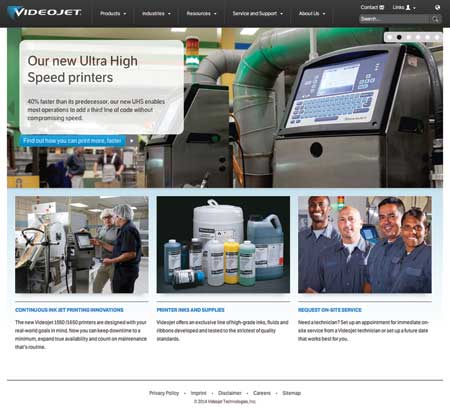Open Request On-Site Service link
Viewport: 450px width, 408px height.
330,310
